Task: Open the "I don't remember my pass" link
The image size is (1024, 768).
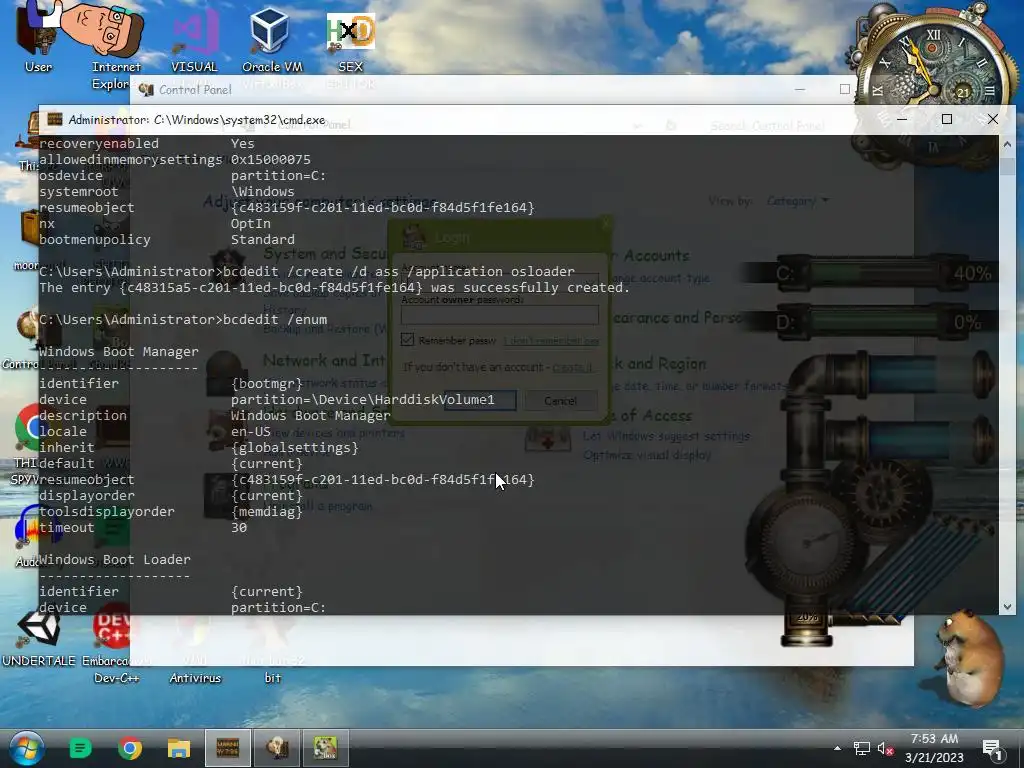Action: coord(551,341)
